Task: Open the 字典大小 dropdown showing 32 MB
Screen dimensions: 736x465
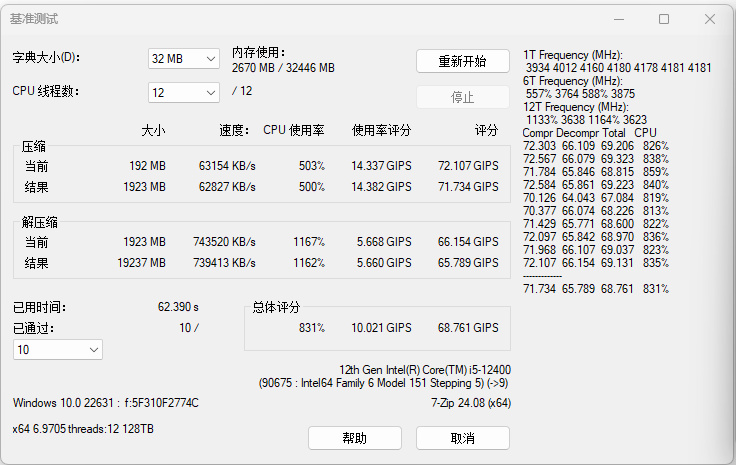Action: pyautogui.click(x=184, y=59)
